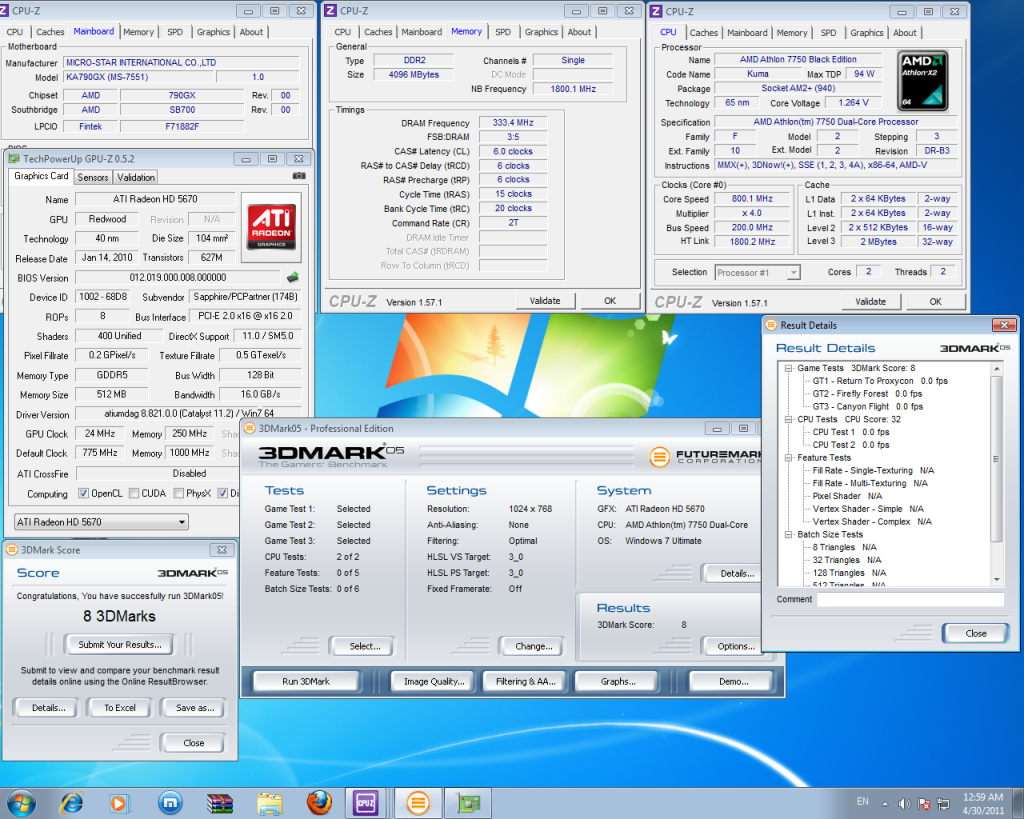The image size is (1024, 819).
Task: Click the Run 3DMark button
Action: pos(305,681)
